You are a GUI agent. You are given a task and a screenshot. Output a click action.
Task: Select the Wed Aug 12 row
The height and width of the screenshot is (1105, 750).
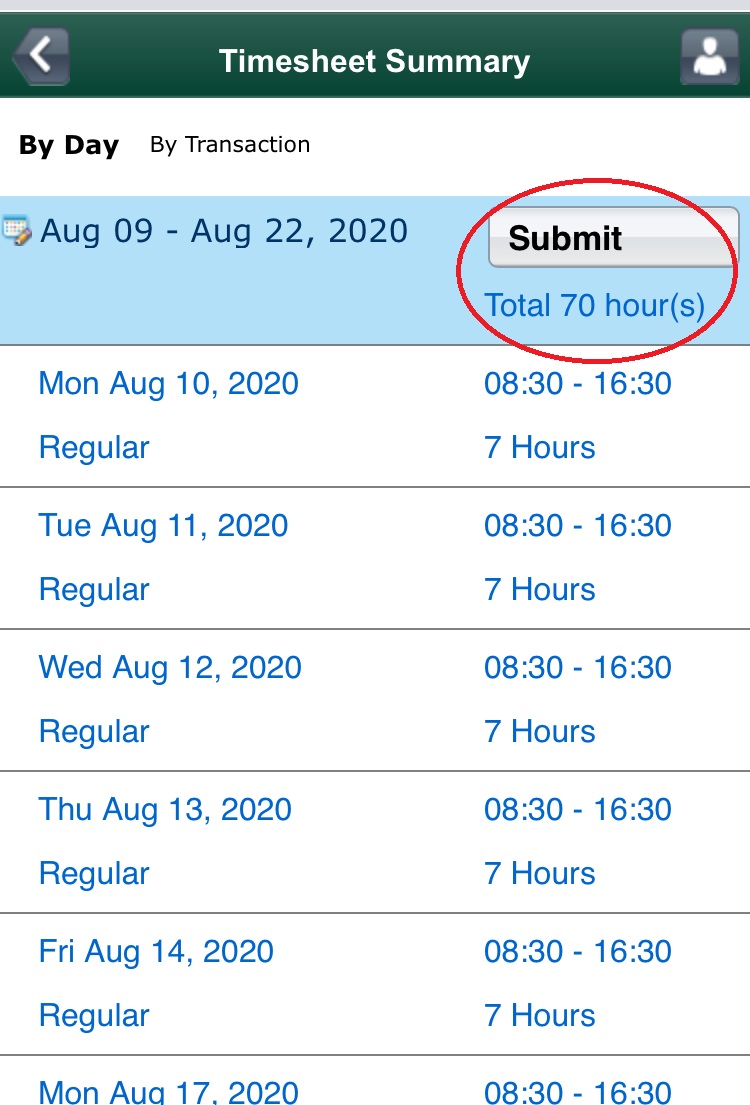[x=170, y=667]
